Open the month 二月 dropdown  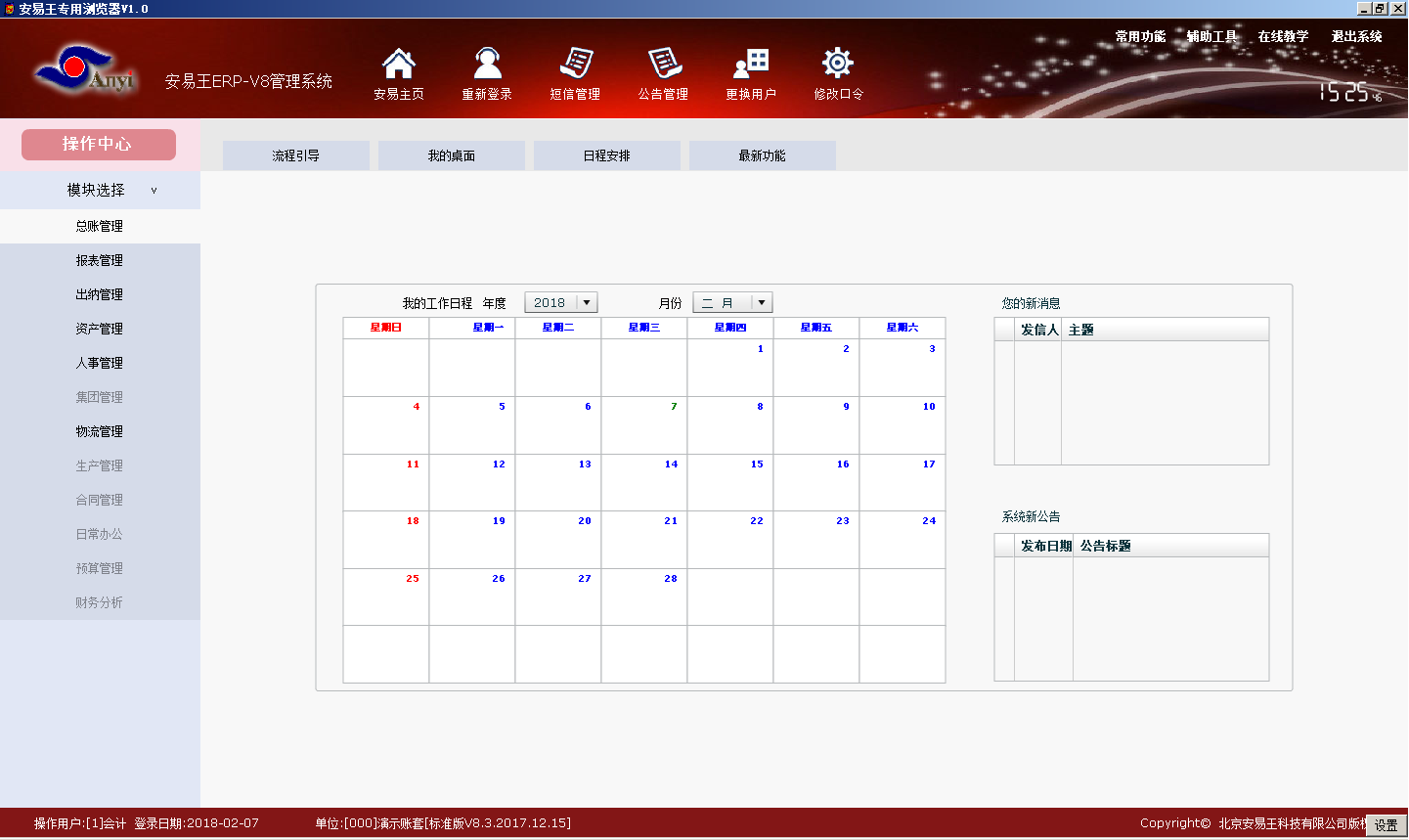(x=732, y=303)
